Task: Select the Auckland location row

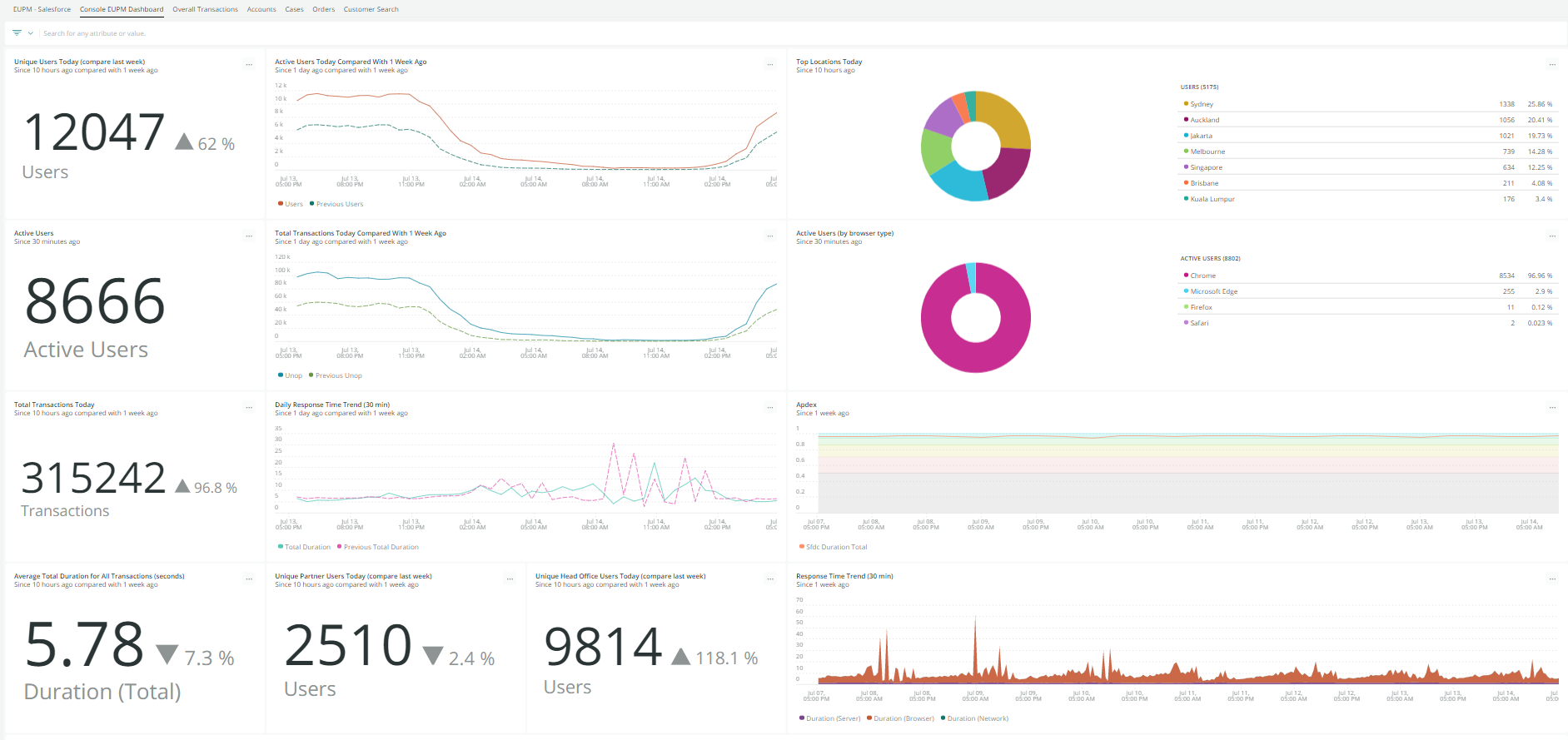Action: point(1368,120)
